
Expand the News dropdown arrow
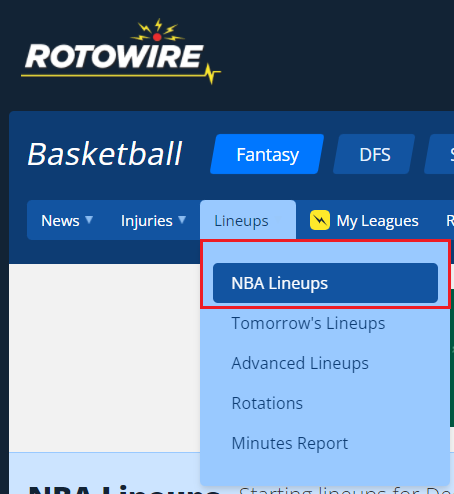tap(89, 220)
